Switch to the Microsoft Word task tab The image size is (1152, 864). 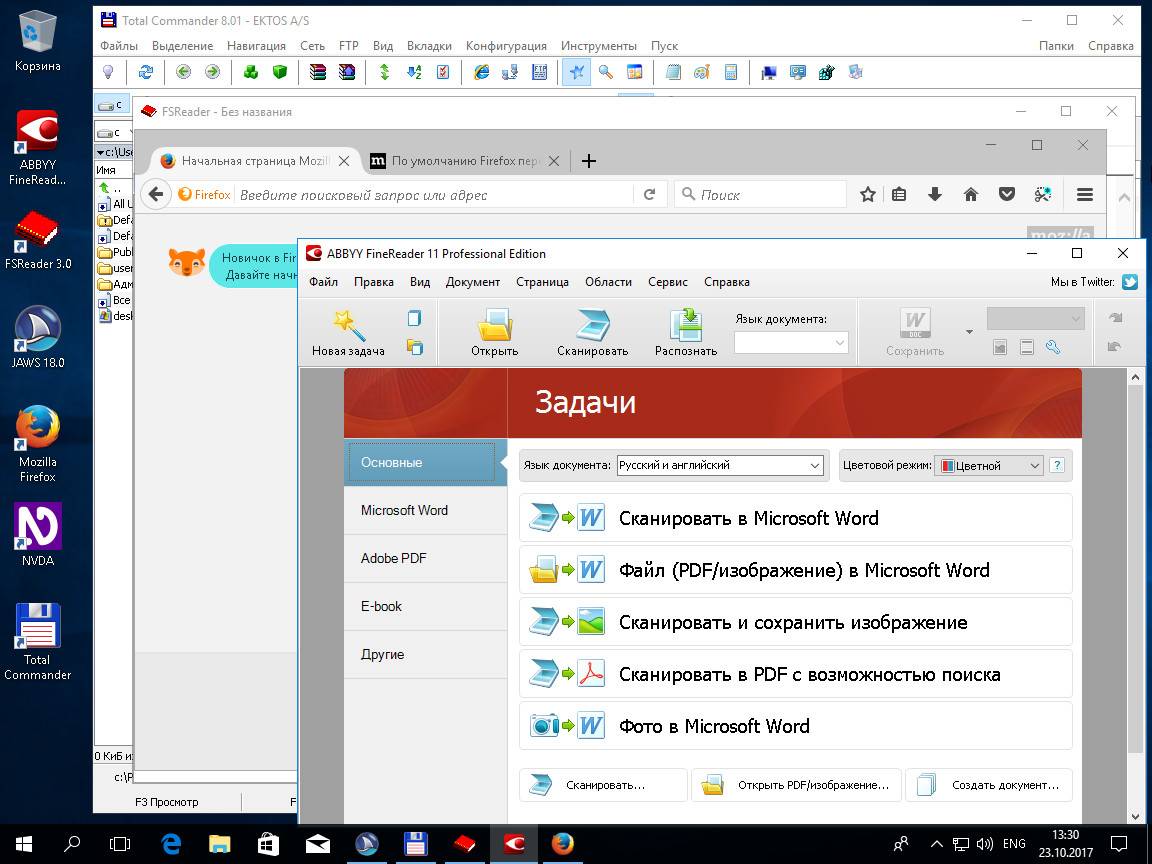point(425,510)
